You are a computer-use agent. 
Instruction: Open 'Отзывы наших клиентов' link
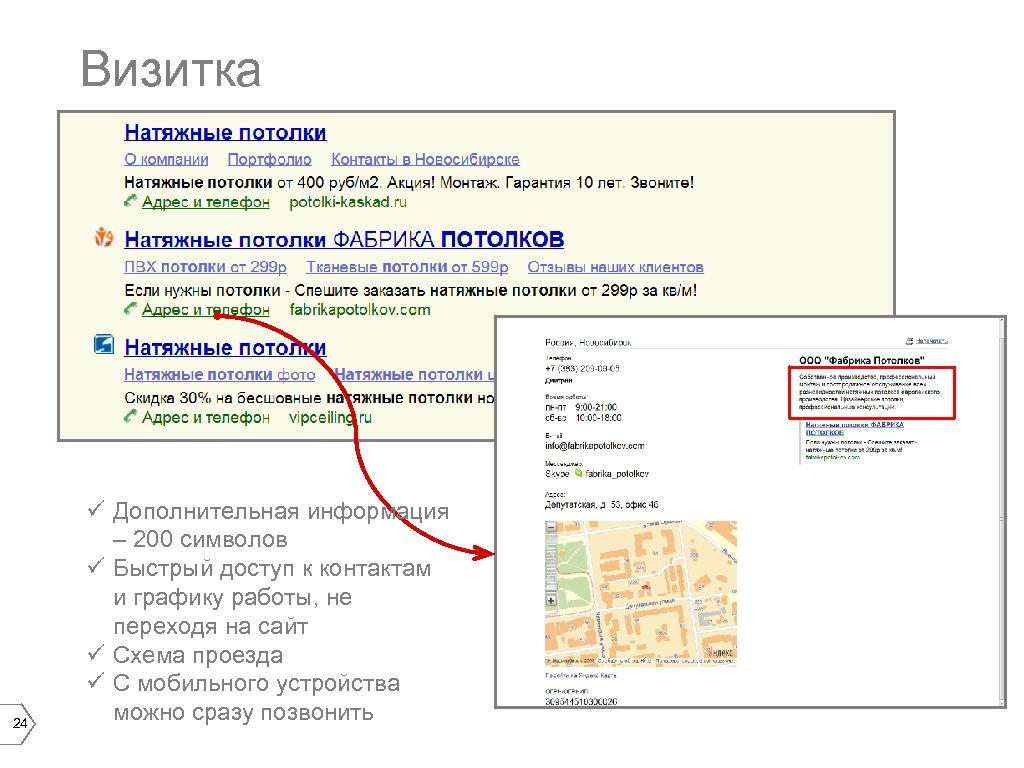615,267
